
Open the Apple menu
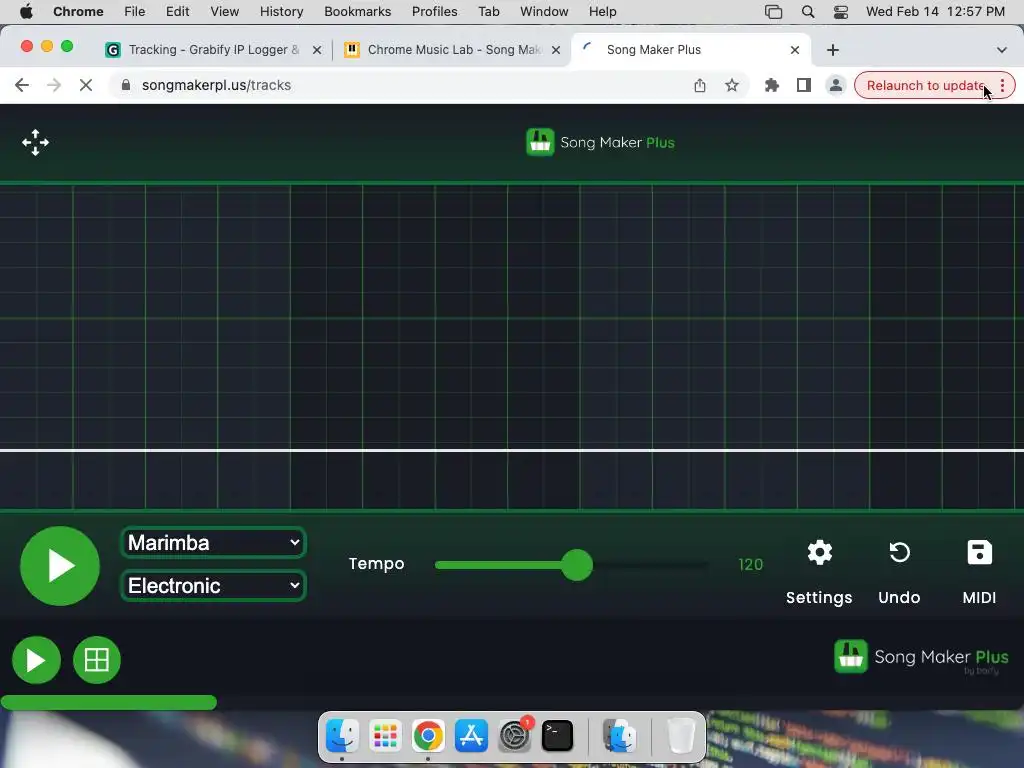[x=26, y=12]
